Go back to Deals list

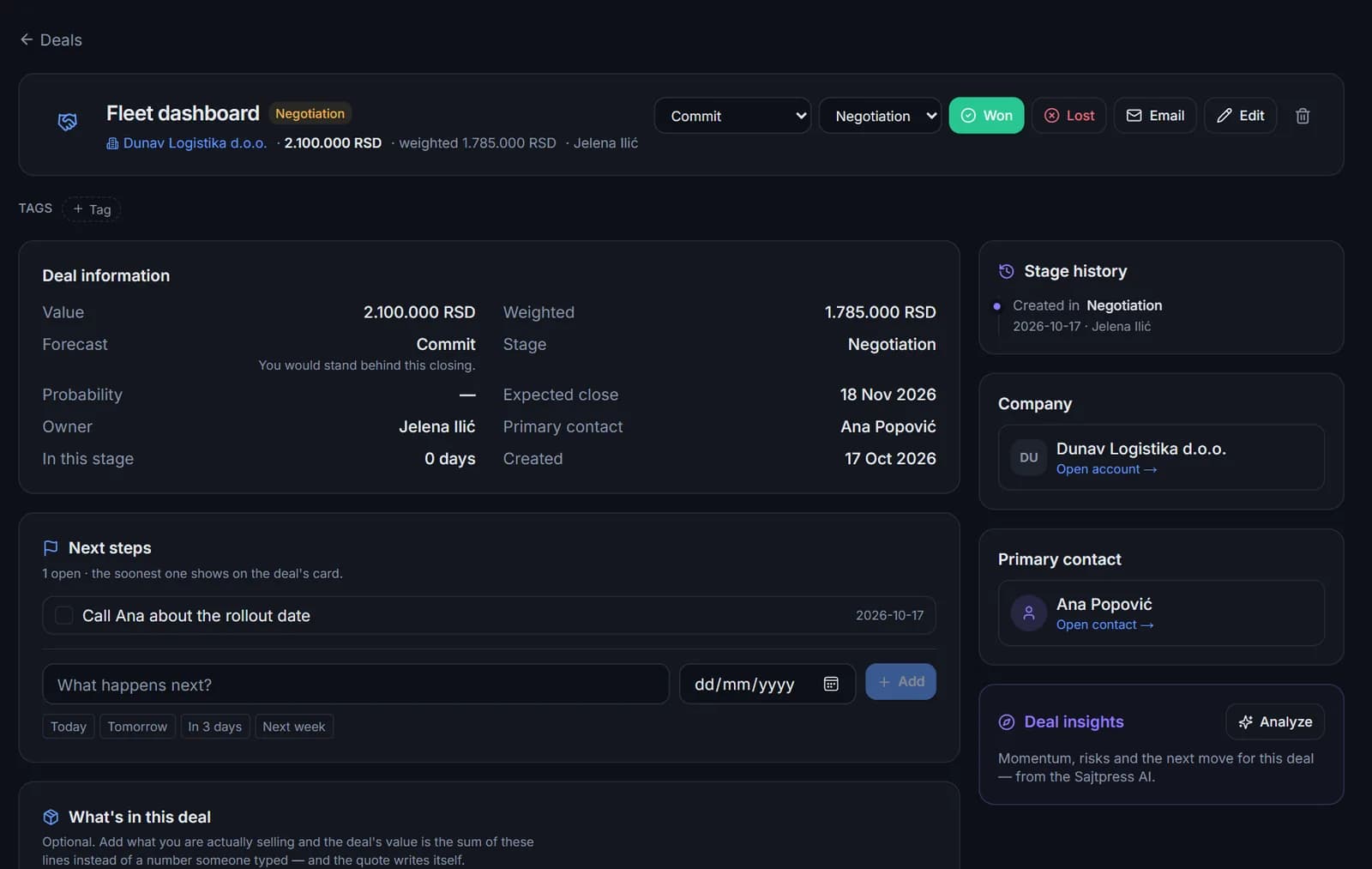[x=51, y=39]
